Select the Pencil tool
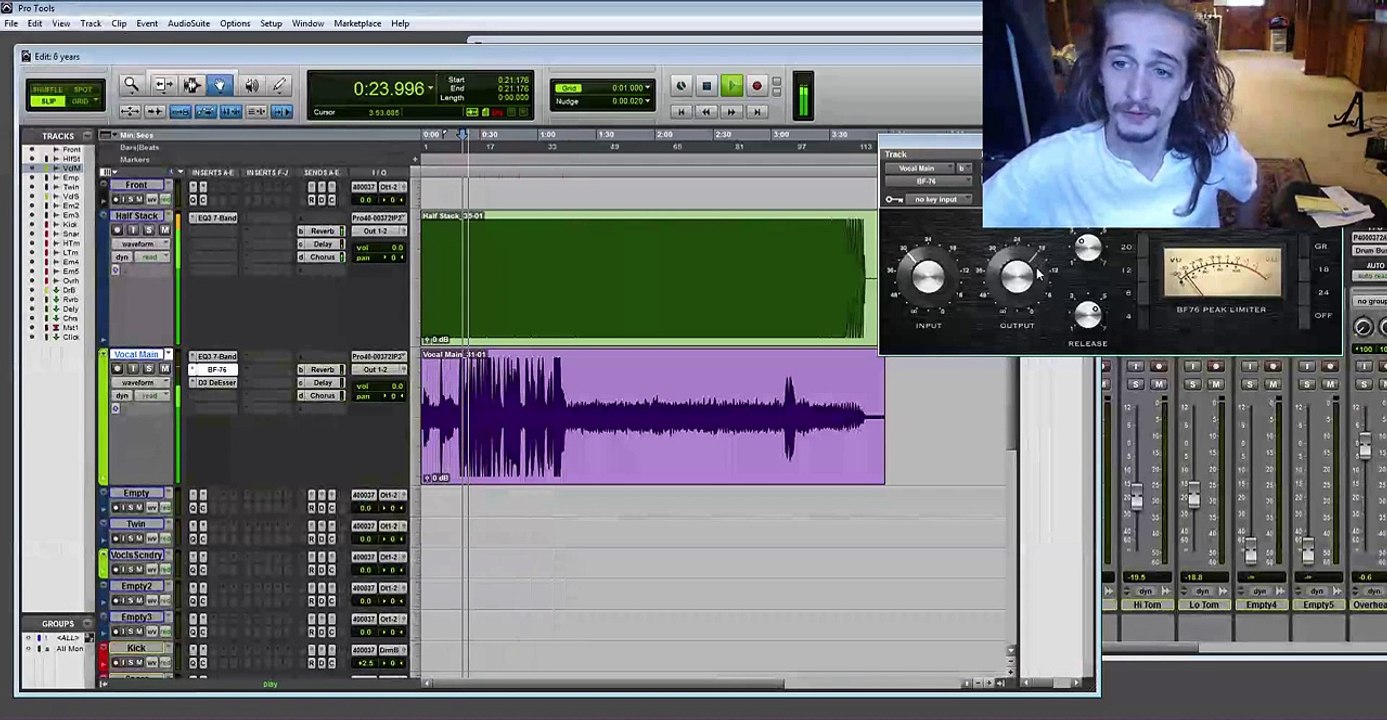Screen dimensions: 1387x720 pos(279,86)
